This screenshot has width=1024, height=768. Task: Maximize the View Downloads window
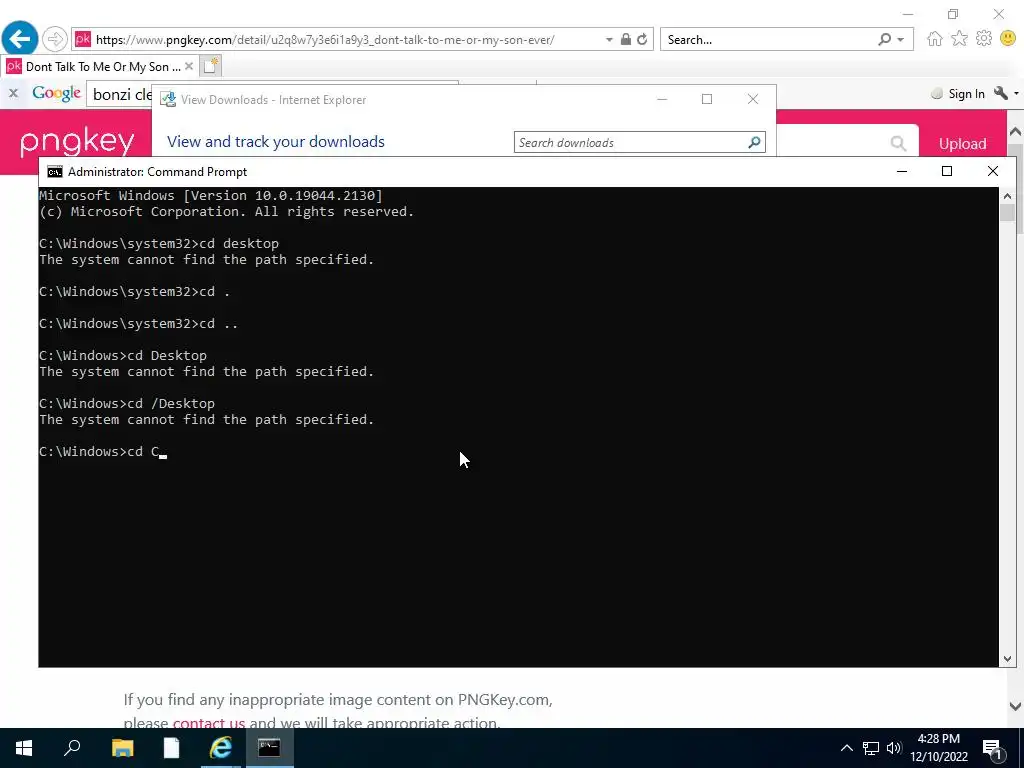[707, 99]
